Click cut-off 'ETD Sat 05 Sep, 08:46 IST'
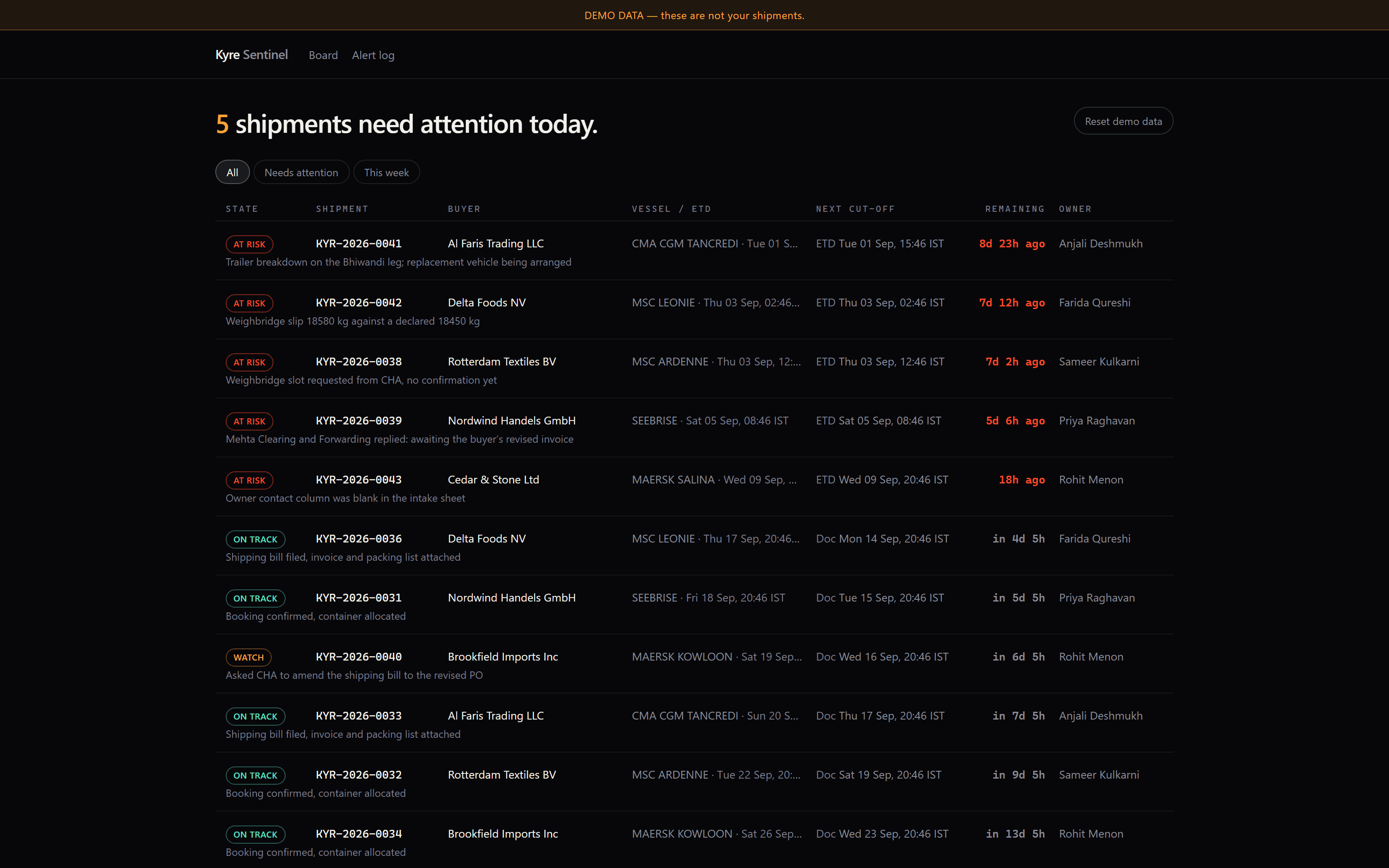The image size is (1389, 868). point(879,421)
